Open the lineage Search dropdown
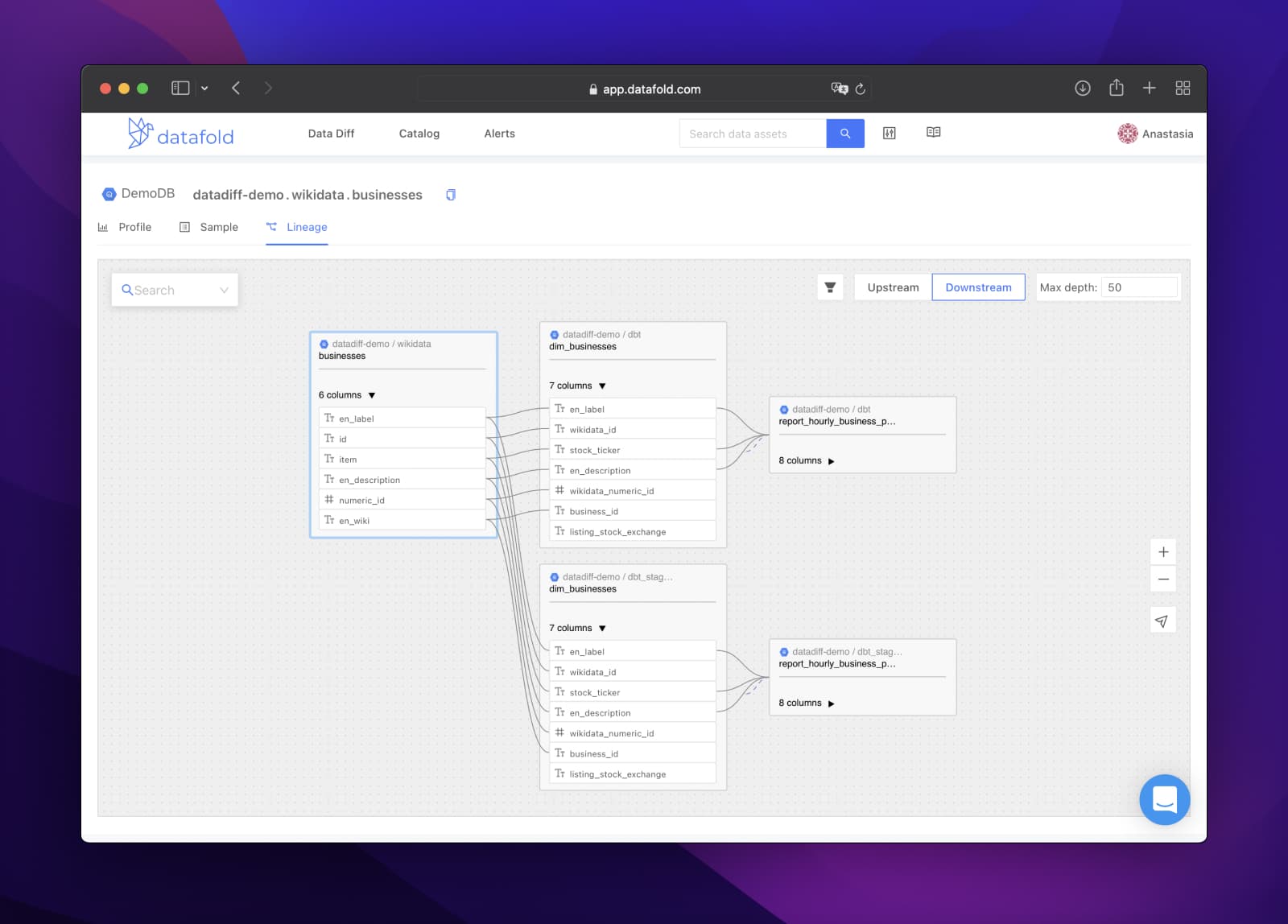 point(175,290)
